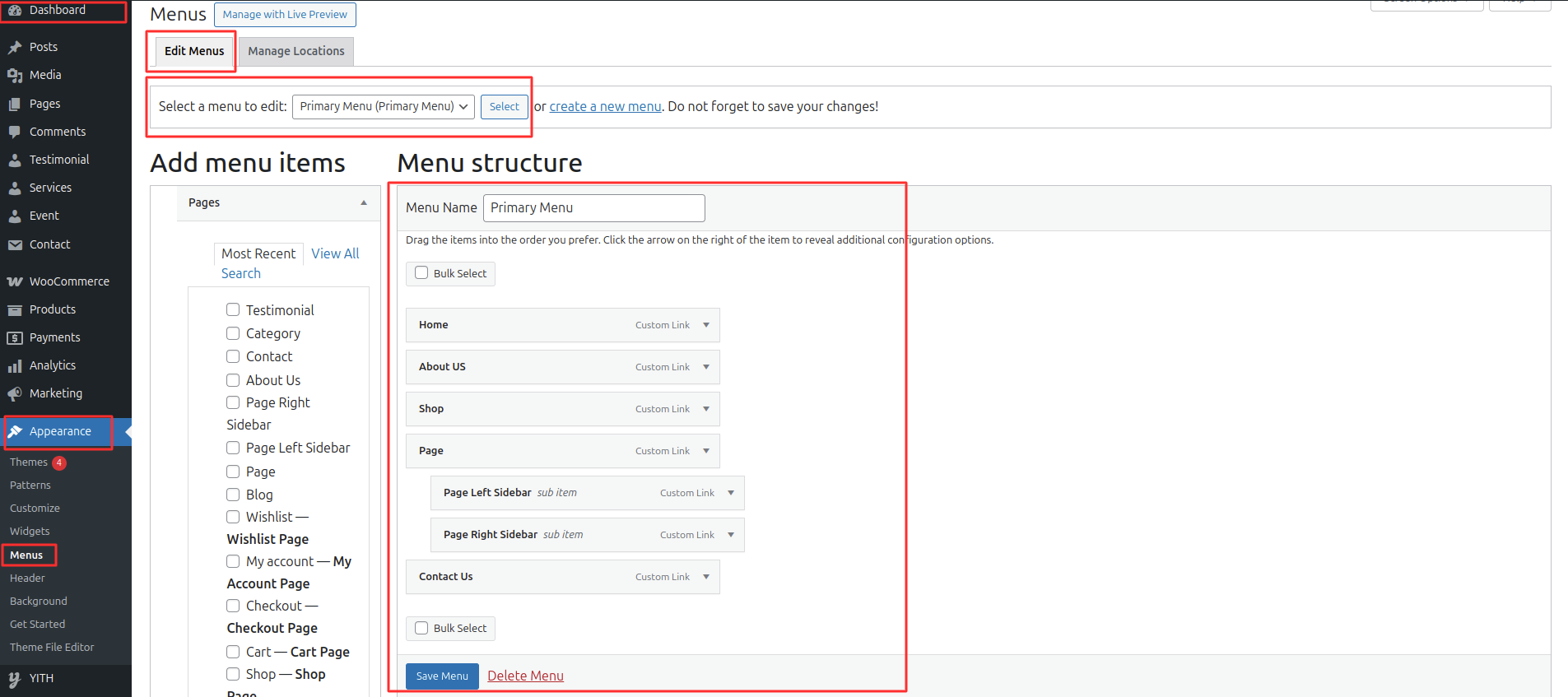1568x697 pixels.
Task: Tick the Blog page checkbox
Action: tap(233, 495)
